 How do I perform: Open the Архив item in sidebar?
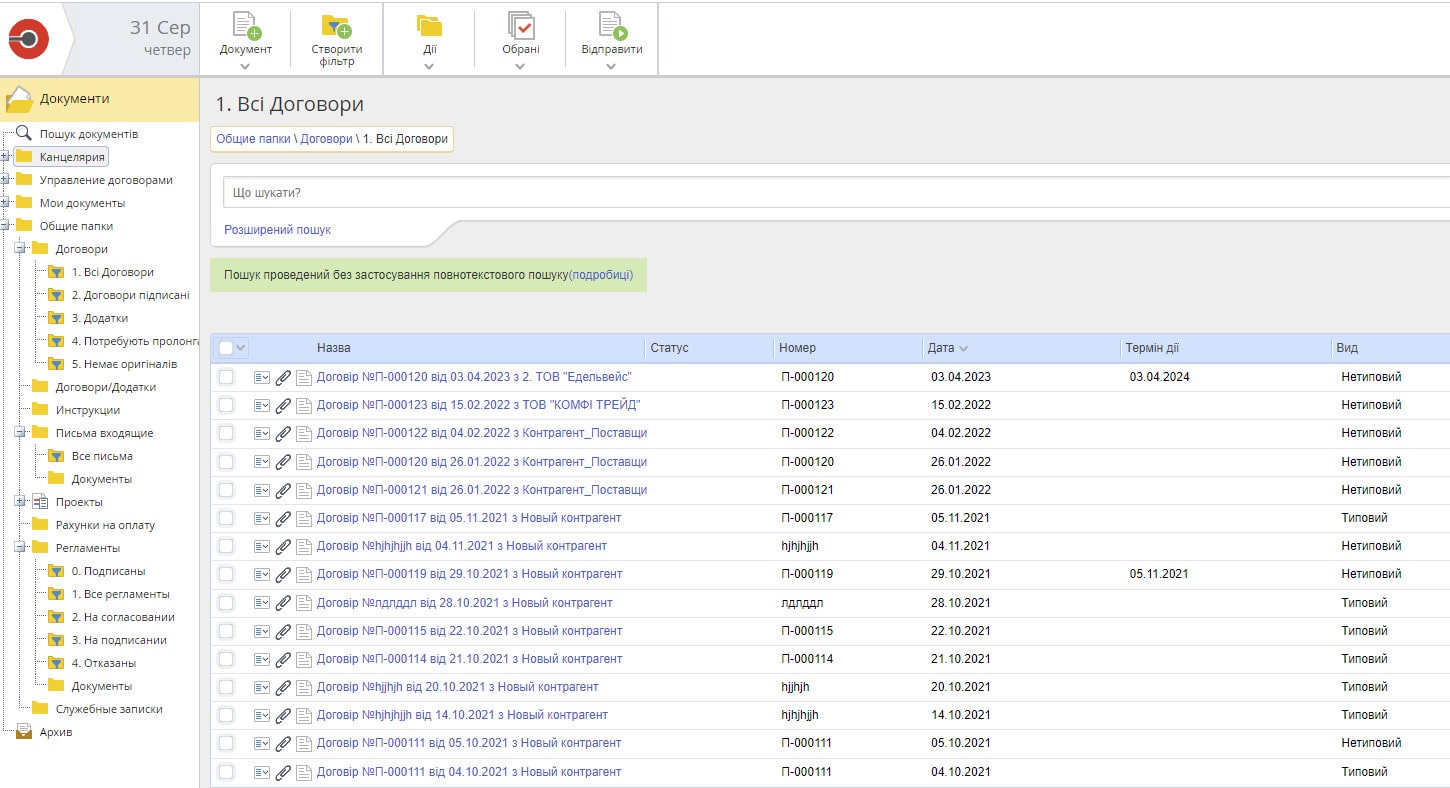tap(55, 732)
